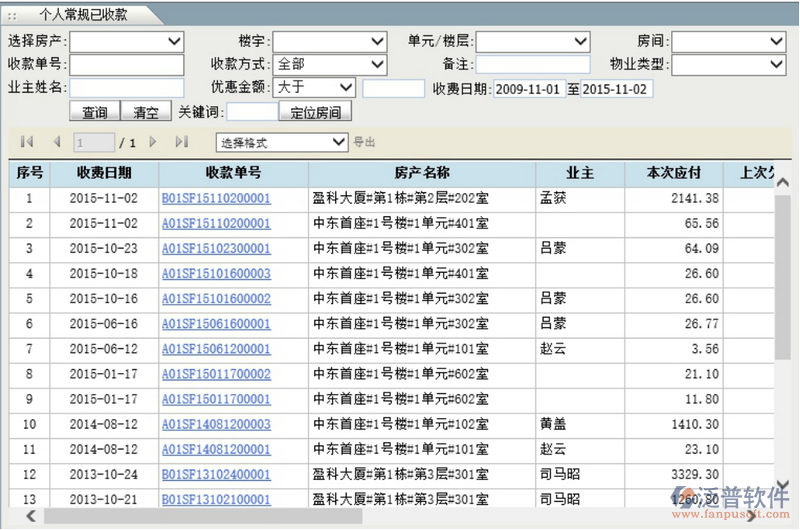The image size is (800, 530).
Task: Click the 导出 export icon
Action: (364, 143)
